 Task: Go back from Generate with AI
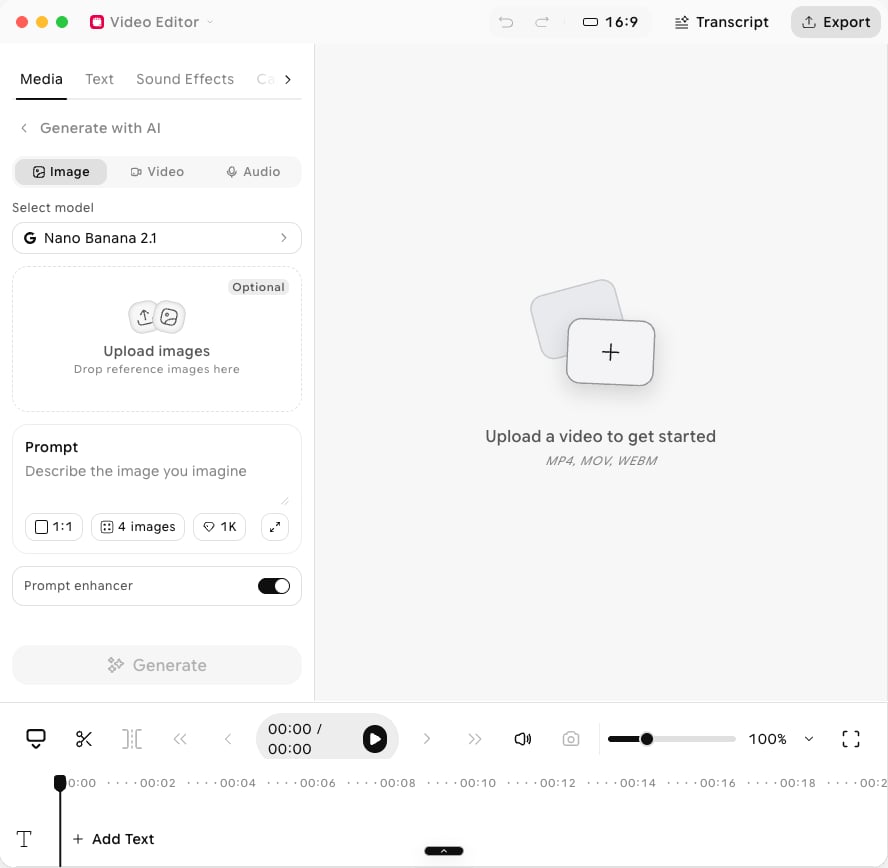tap(24, 128)
